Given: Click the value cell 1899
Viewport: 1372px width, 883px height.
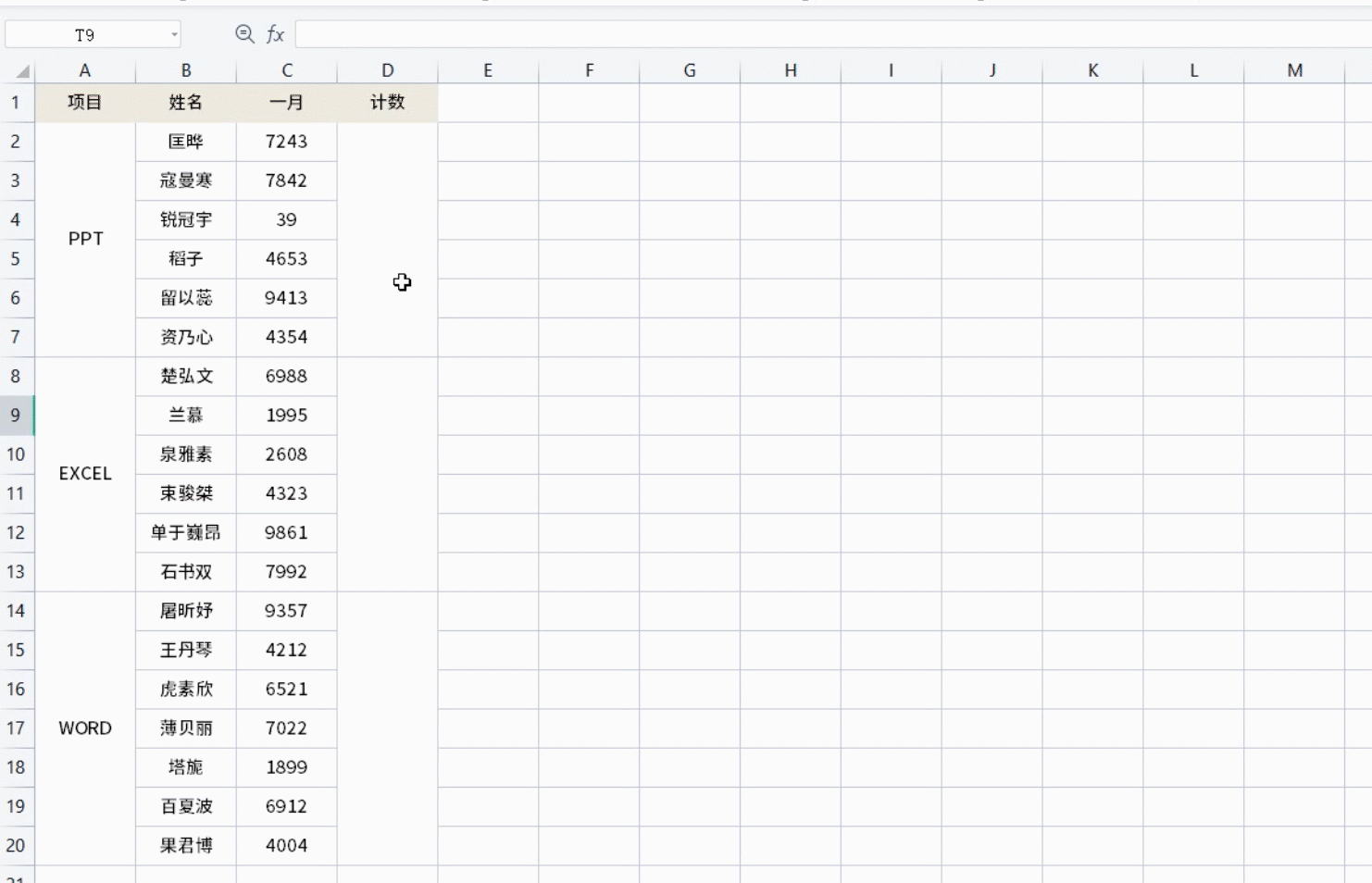Looking at the screenshot, I should [x=287, y=767].
